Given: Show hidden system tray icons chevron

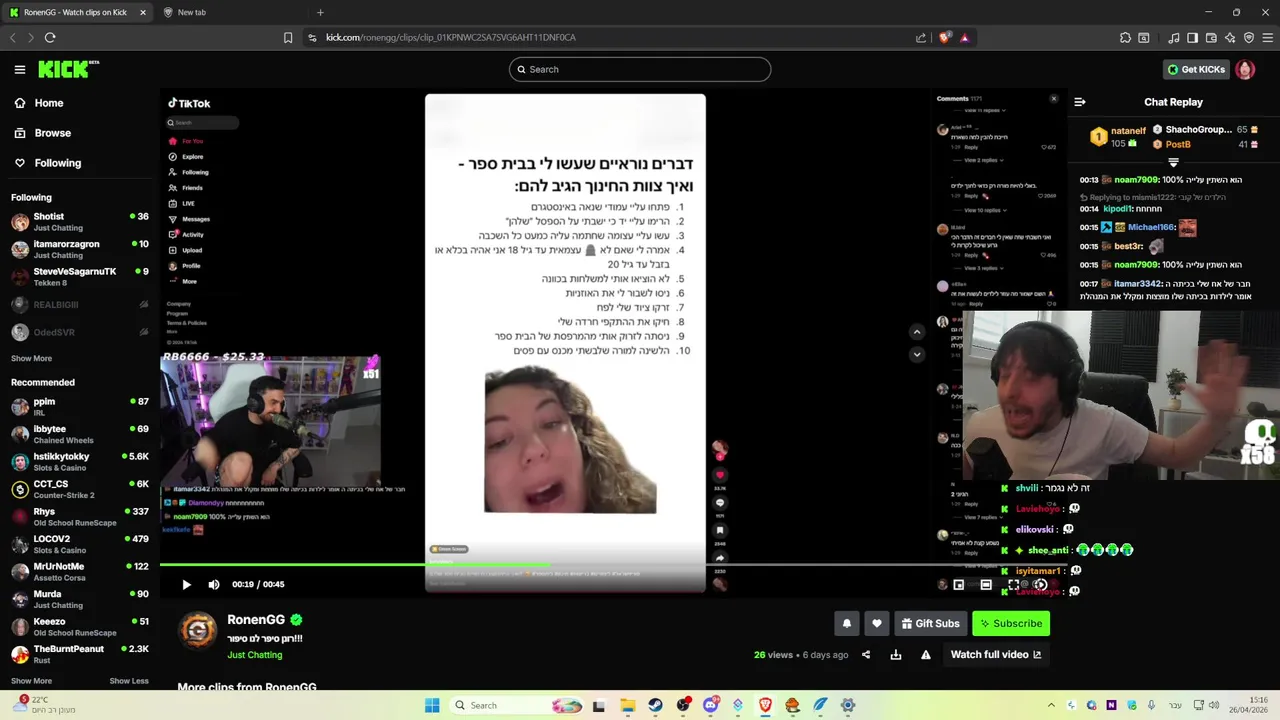Looking at the screenshot, I should pos(1051,705).
